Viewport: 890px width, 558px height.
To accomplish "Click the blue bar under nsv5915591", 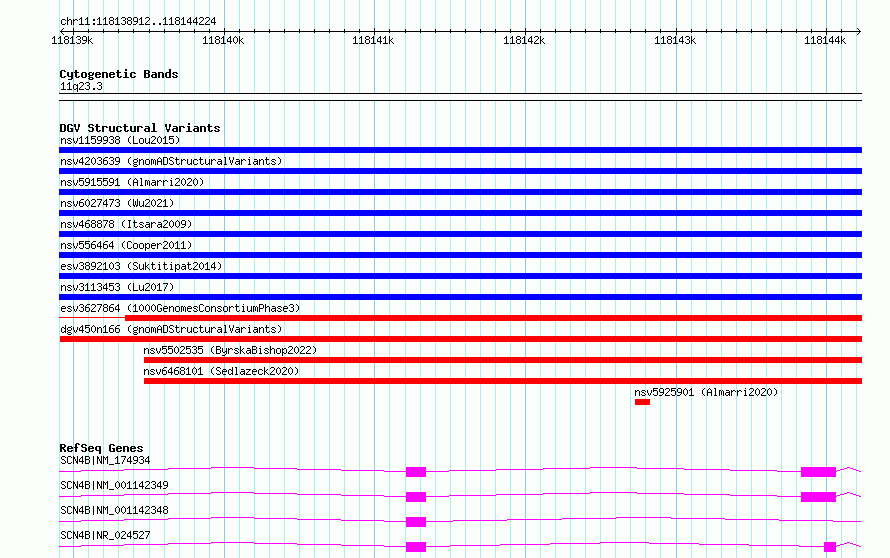I will click(460, 192).
